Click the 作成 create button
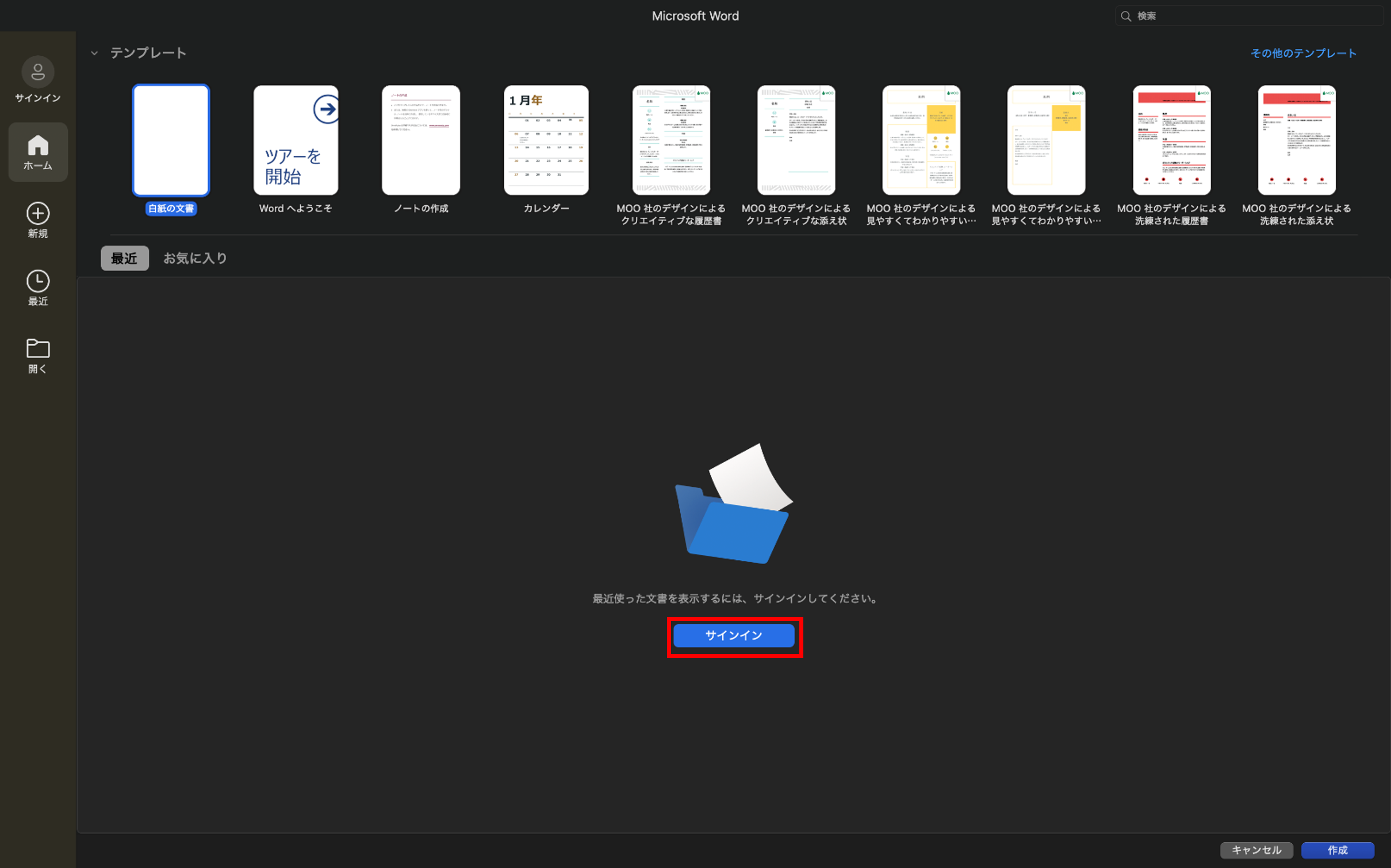This screenshot has height=868, width=1391. 1338,850
